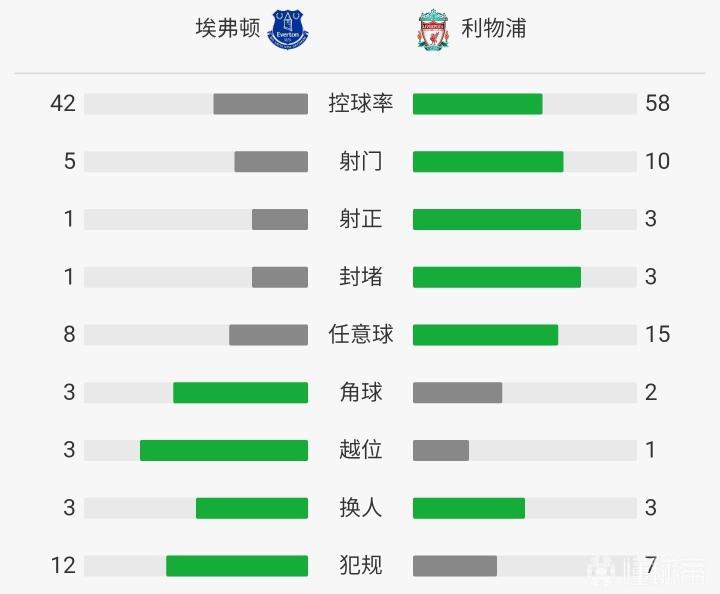
Task: Click Everton's green 角球 bar
Action: [240, 393]
